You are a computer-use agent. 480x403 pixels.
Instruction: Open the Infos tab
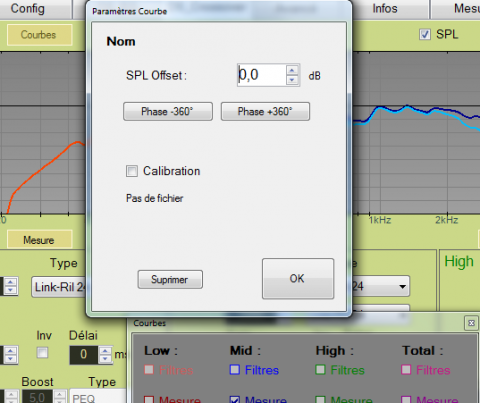[x=385, y=9]
